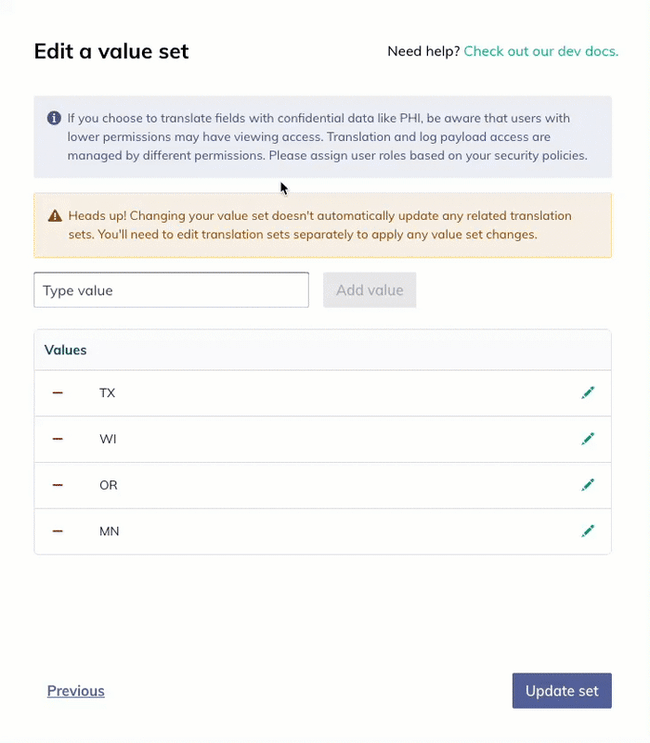Click the warning triangle icon
Viewport: 650px width, 743px height.
click(x=54, y=215)
